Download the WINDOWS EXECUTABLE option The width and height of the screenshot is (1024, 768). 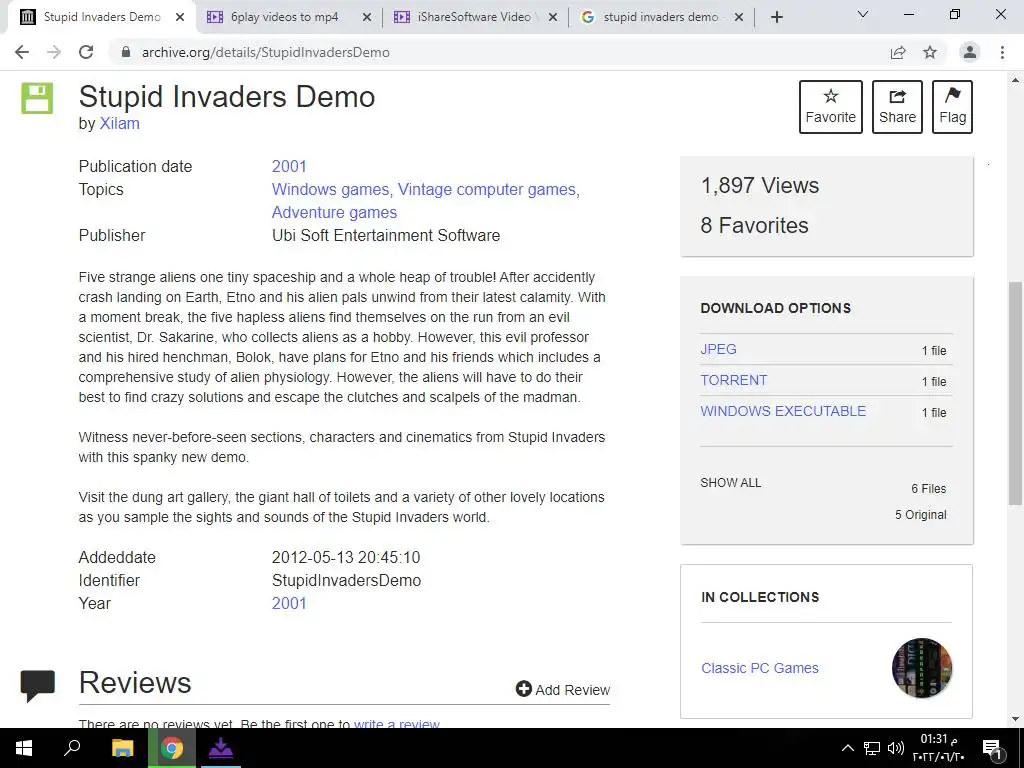pos(783,411)
